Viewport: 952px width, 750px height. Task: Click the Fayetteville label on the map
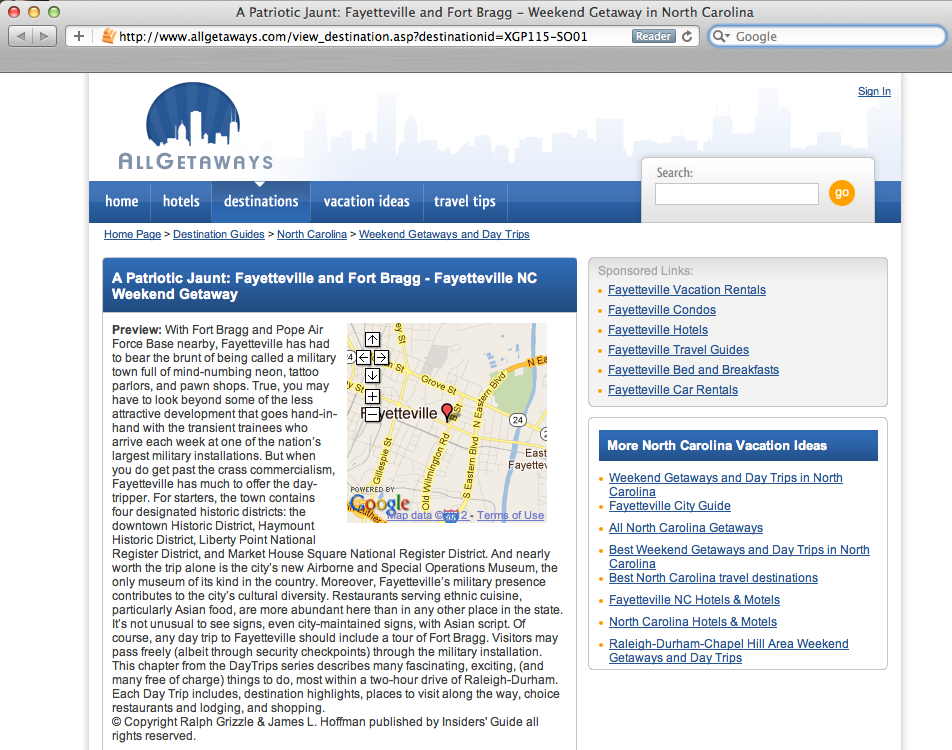coord(400,414)
